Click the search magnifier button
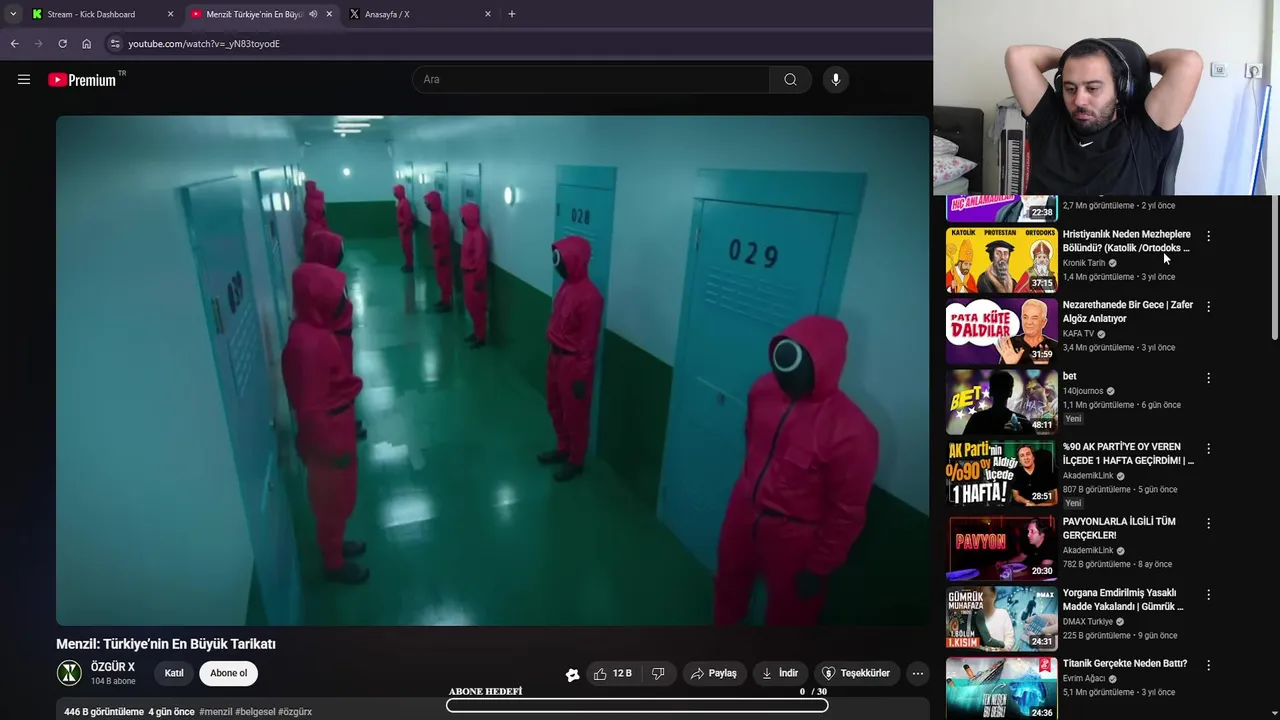The height and width of the screenshot is (720, 1280). (790, 80)
